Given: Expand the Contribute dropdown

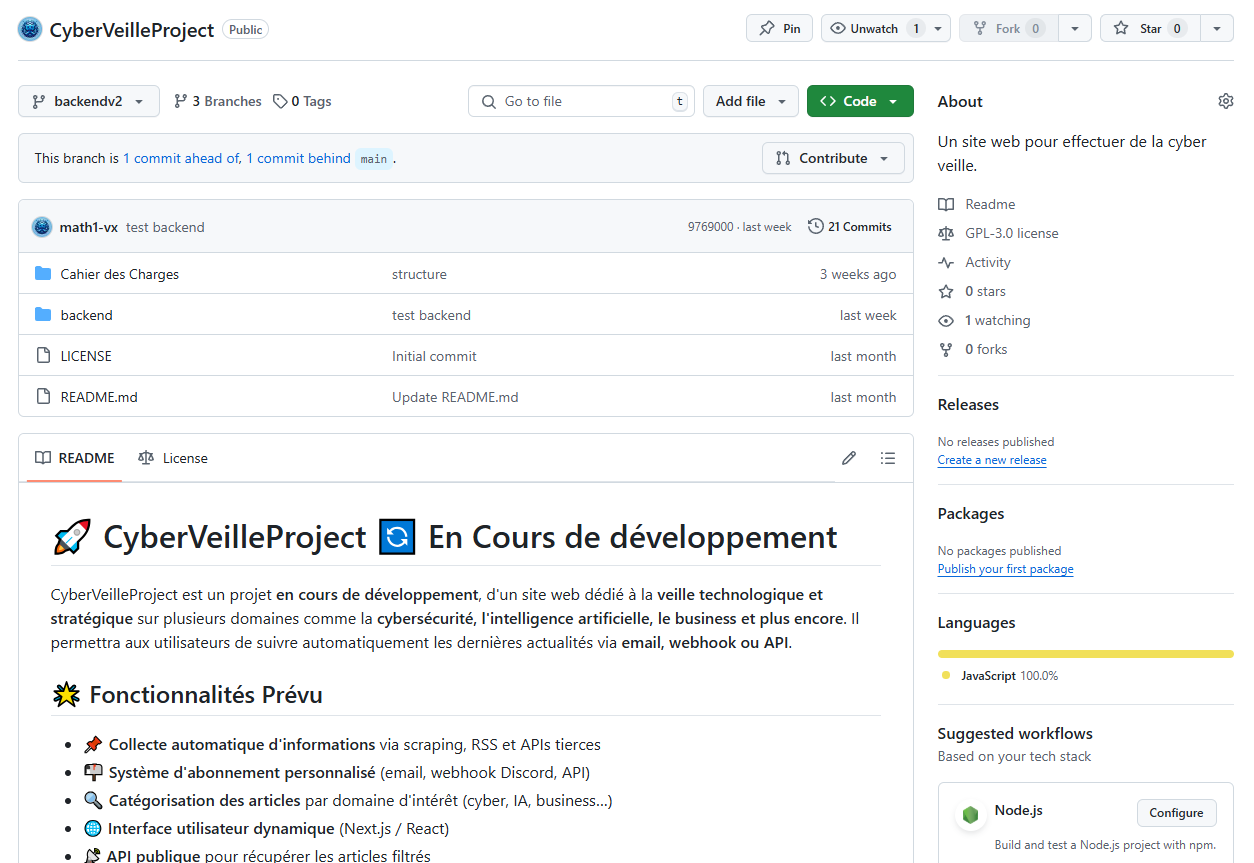Looking at the screenshot, I should coord(832,158).
